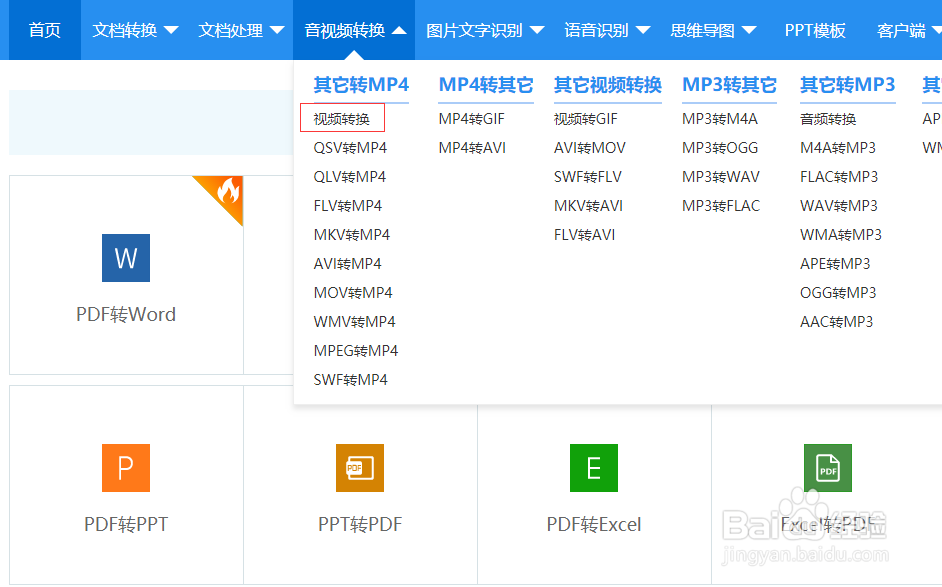The image size is (942, 587).
Task: Choose MPEG转MP4 conversion
Action: [x=356, y=351]
